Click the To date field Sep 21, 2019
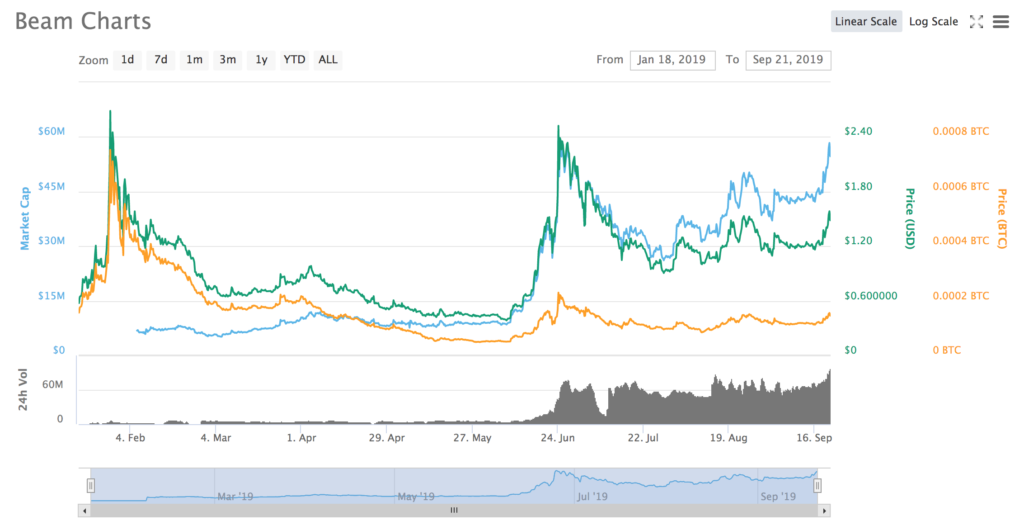Screen dimensions: 1024x530 [788, 59]
